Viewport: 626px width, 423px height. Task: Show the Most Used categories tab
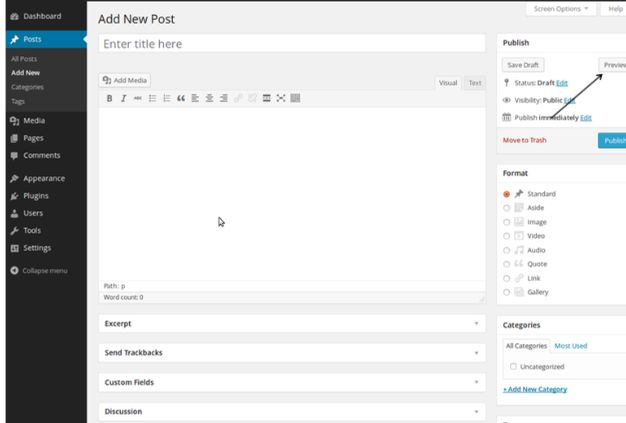[x=571, y=346]
